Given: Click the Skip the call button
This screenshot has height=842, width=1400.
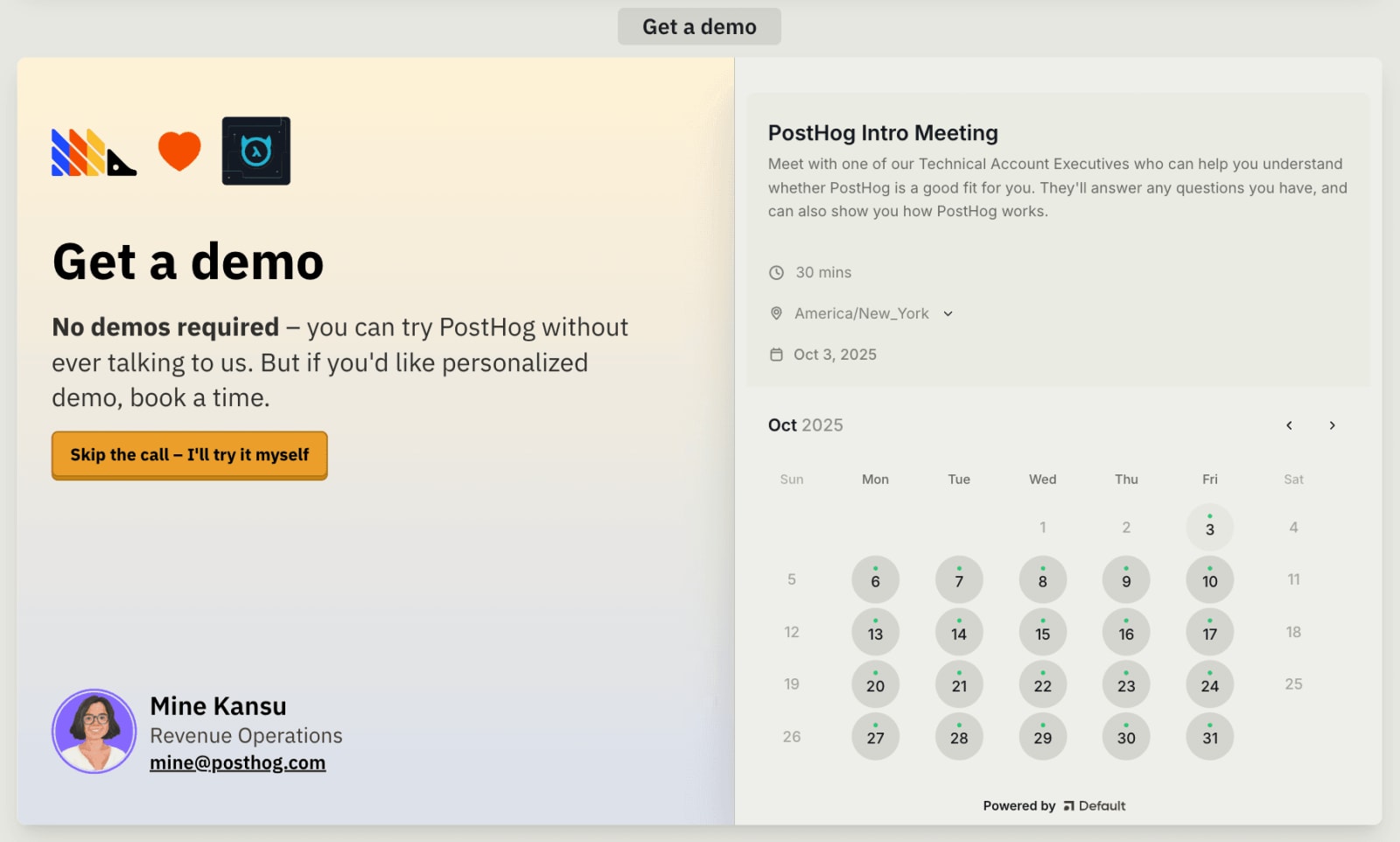Looking at the screenshot, I should click(x=189, y=454).
